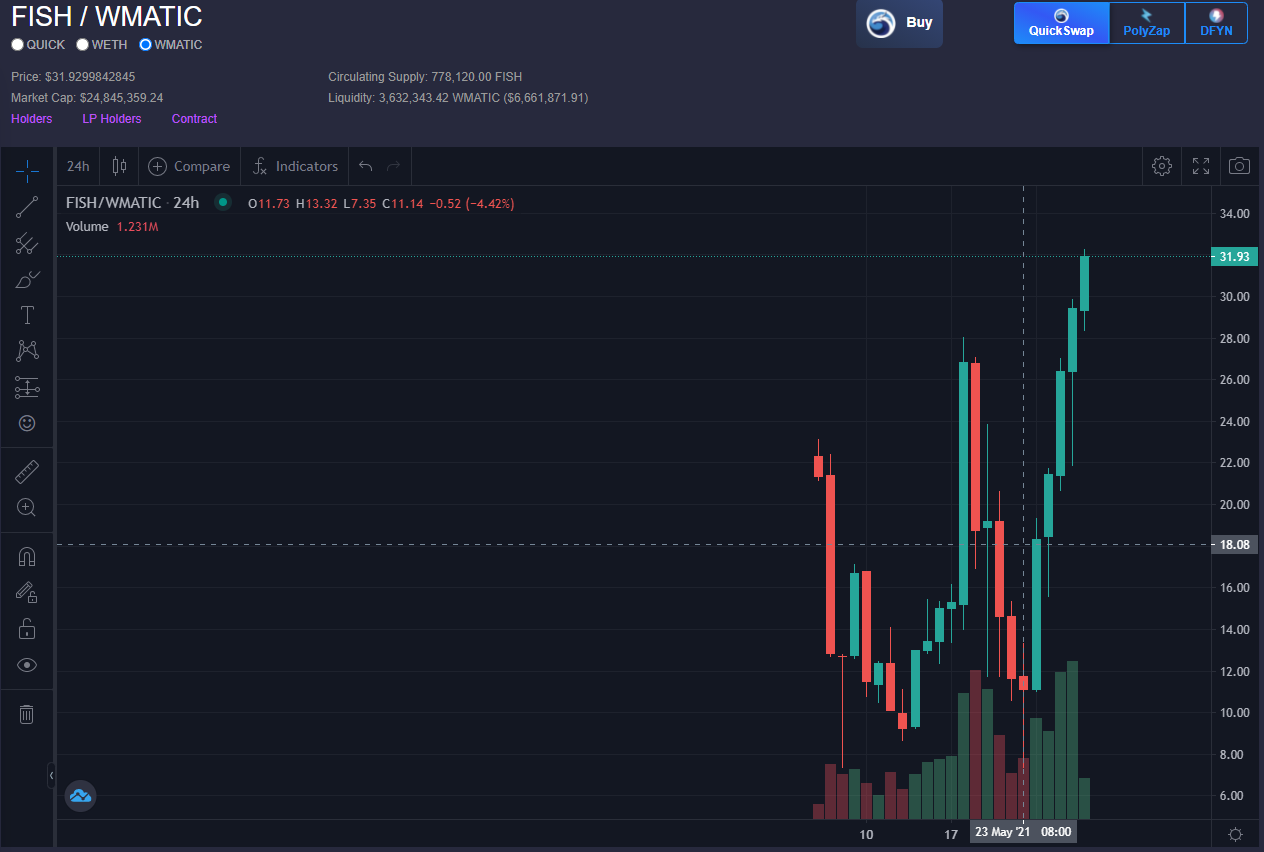Open the emoji icons tool
1264x852 pixels.
(27, 423)
